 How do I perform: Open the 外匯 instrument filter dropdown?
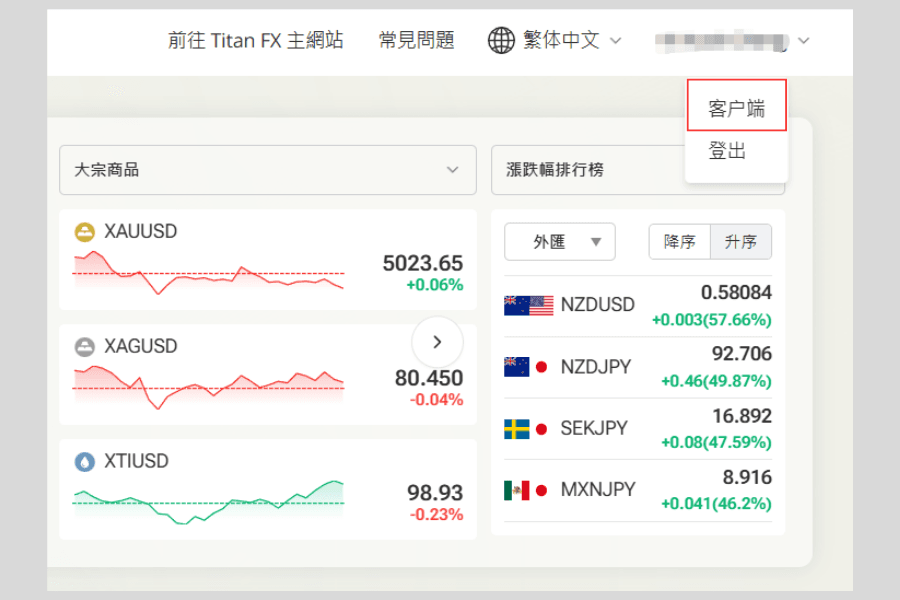(559, 241)
